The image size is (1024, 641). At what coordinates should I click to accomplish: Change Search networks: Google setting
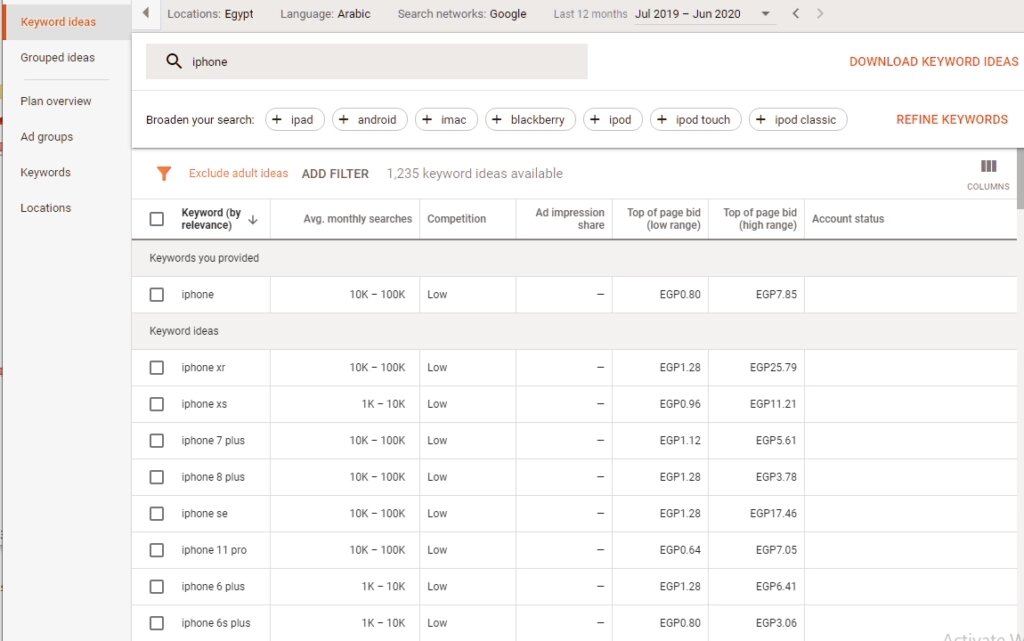pyautogui.click(x=462, y=14)
